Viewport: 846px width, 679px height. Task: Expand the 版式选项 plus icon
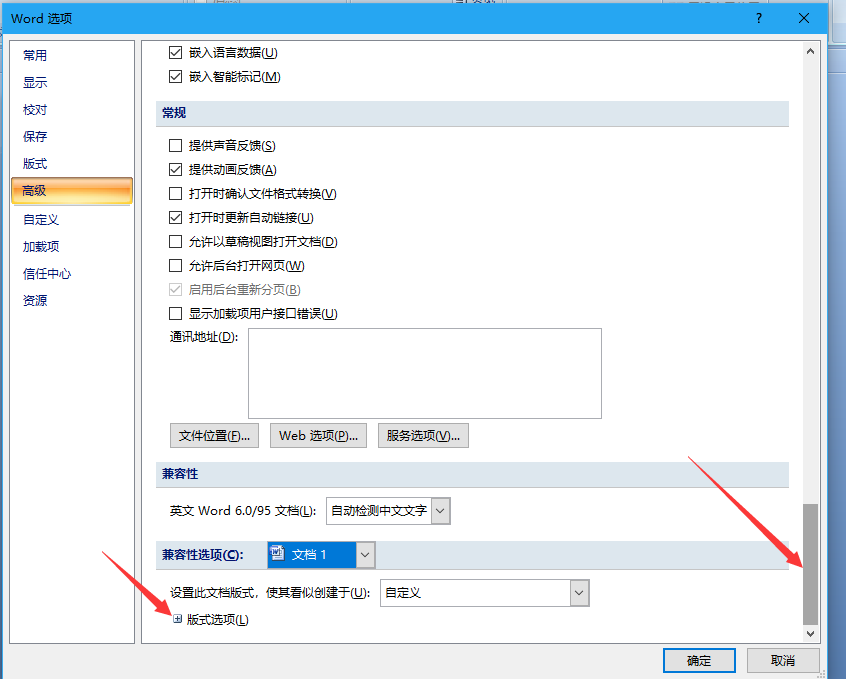[178, 619]
